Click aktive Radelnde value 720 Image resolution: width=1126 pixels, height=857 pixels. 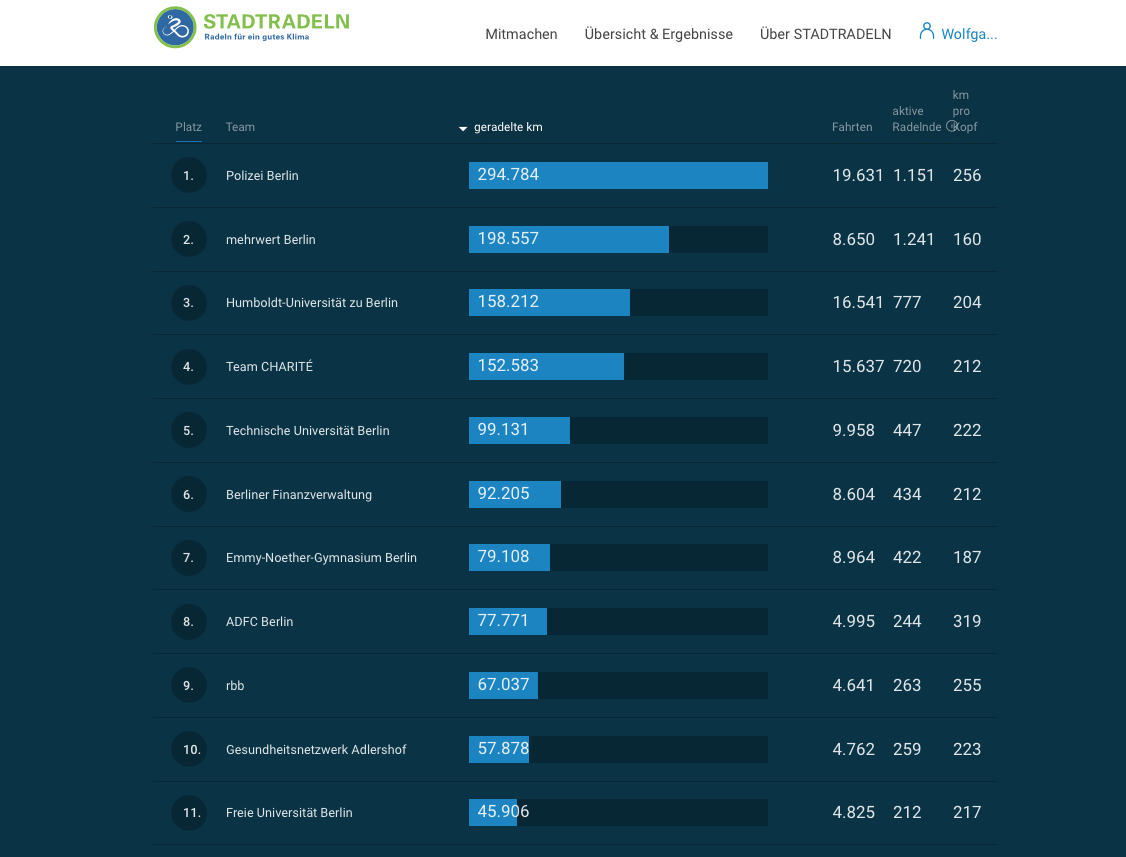(907, 366)
